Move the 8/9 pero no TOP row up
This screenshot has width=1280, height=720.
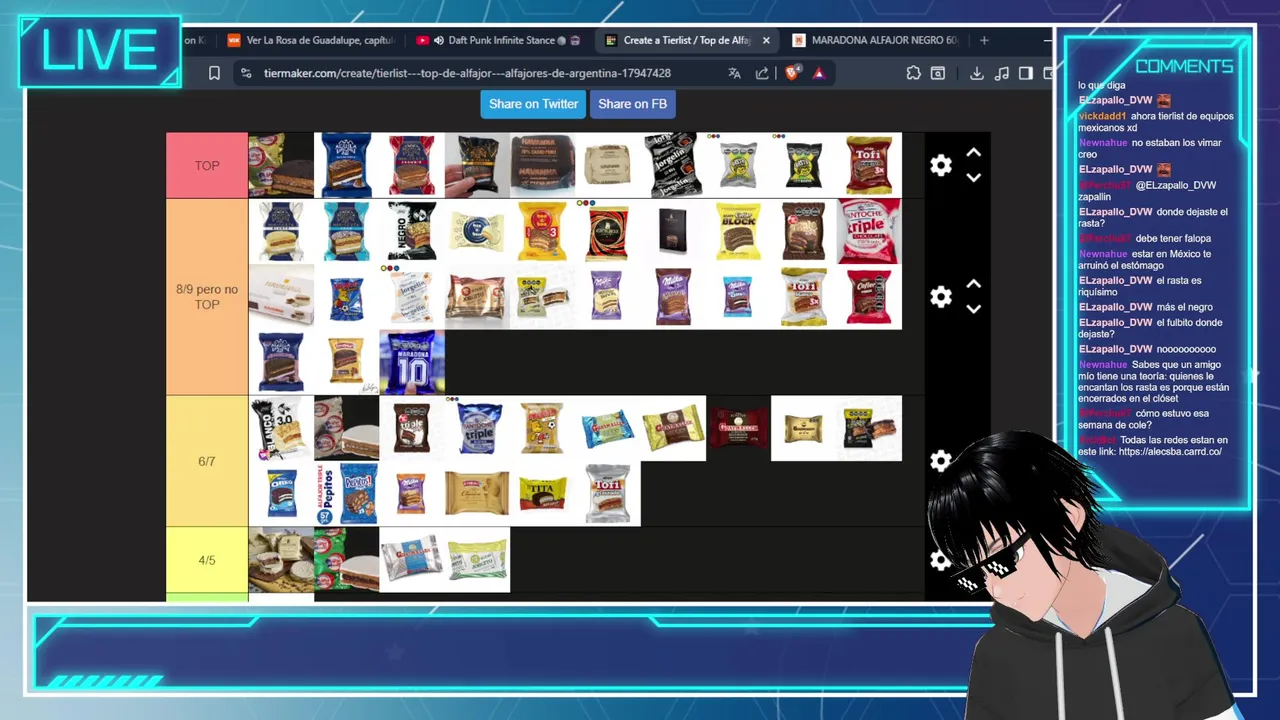[974, 284]
